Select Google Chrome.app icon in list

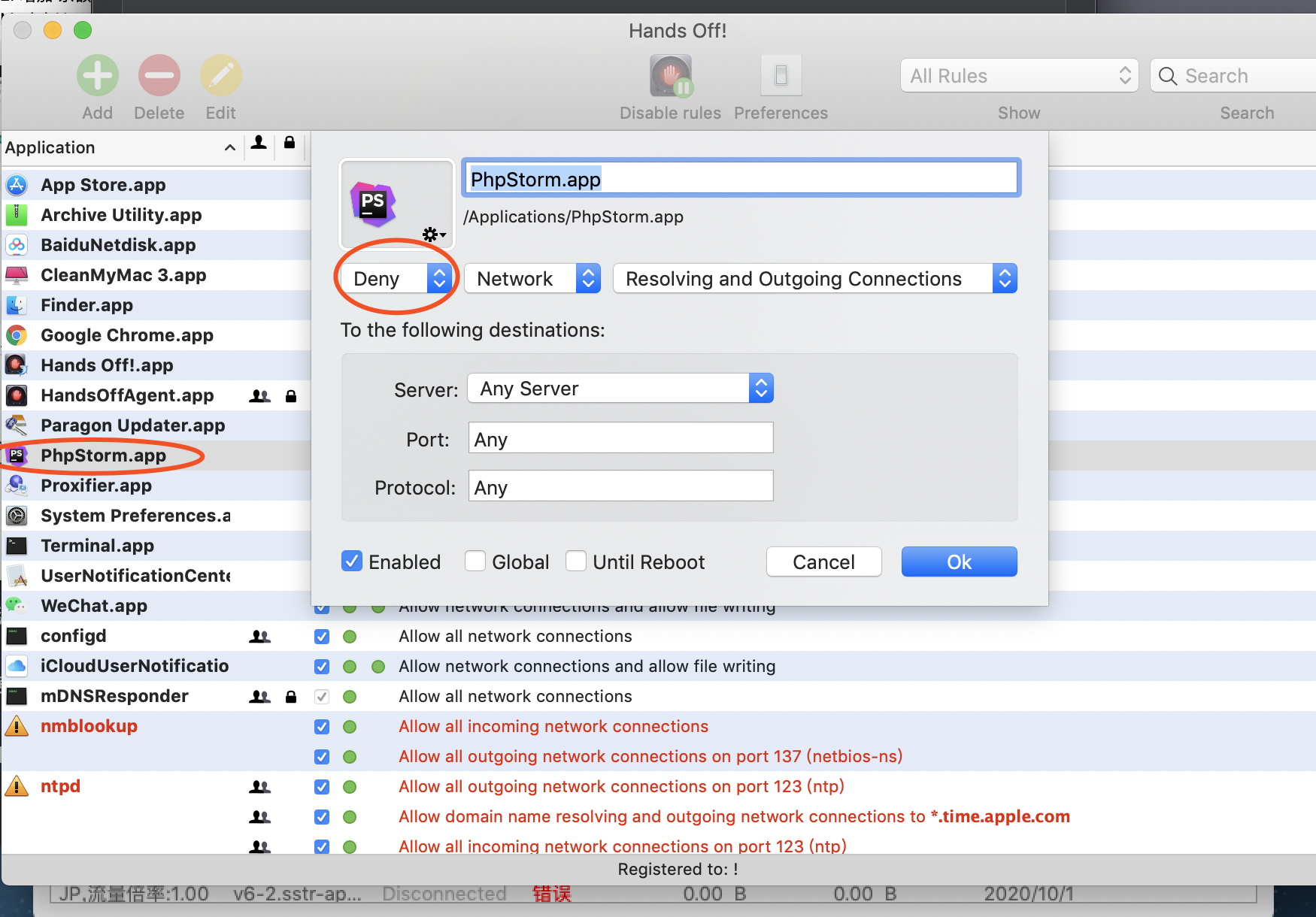click(17, 335)
